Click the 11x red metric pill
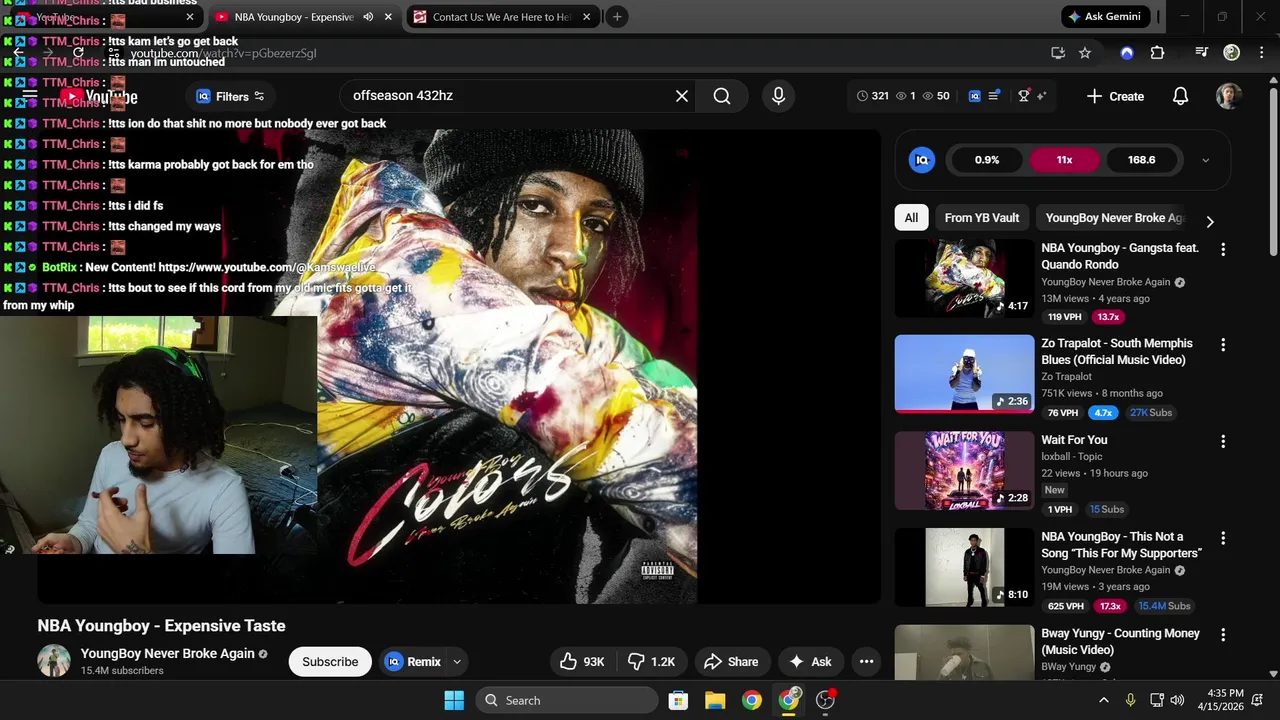 point(1064,160)
